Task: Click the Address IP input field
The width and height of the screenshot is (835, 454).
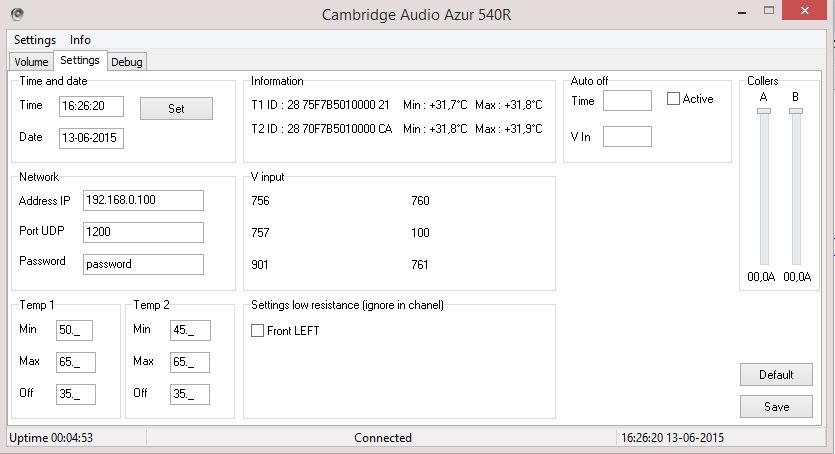Action: click(x=143, y=200)
